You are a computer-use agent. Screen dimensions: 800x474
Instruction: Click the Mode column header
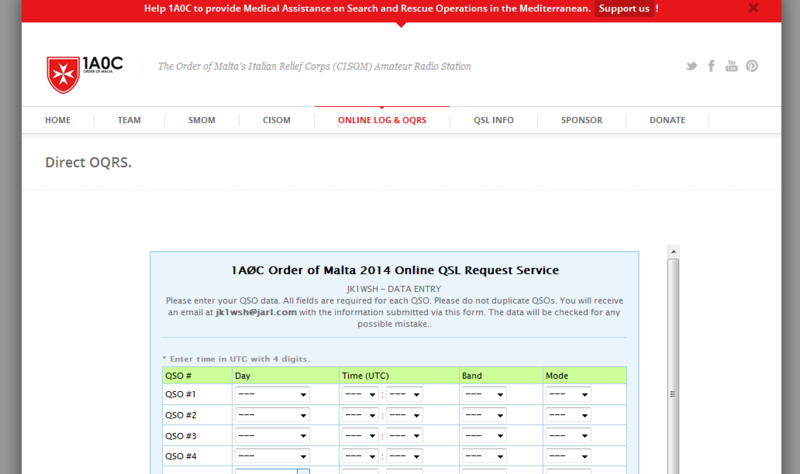tap(585, 376)
